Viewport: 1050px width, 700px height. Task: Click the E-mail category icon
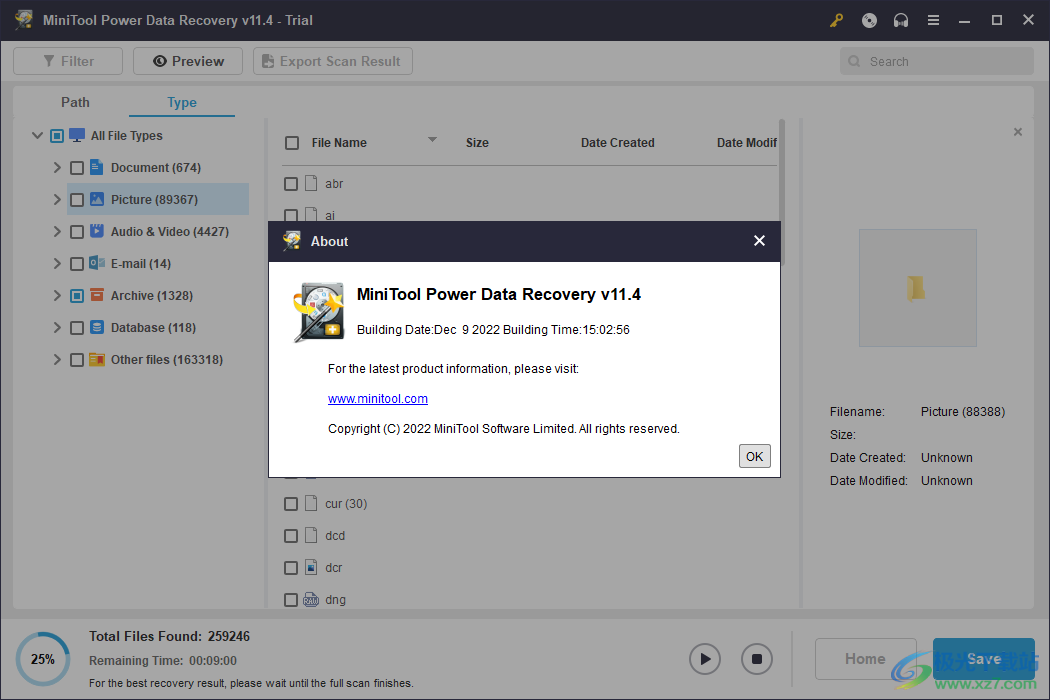pos(96,263)
